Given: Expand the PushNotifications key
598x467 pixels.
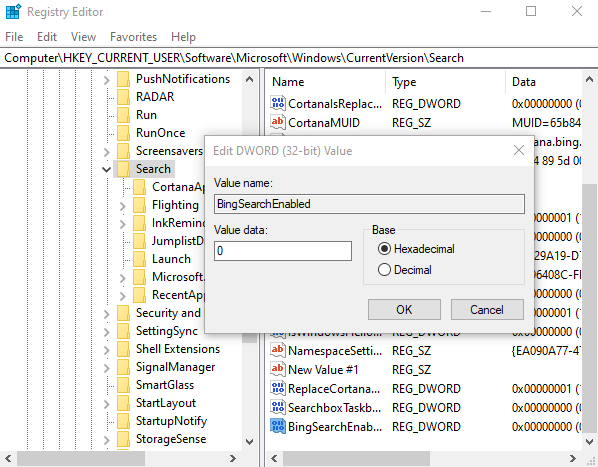Looking at the screenshot, I should [106, 80].
